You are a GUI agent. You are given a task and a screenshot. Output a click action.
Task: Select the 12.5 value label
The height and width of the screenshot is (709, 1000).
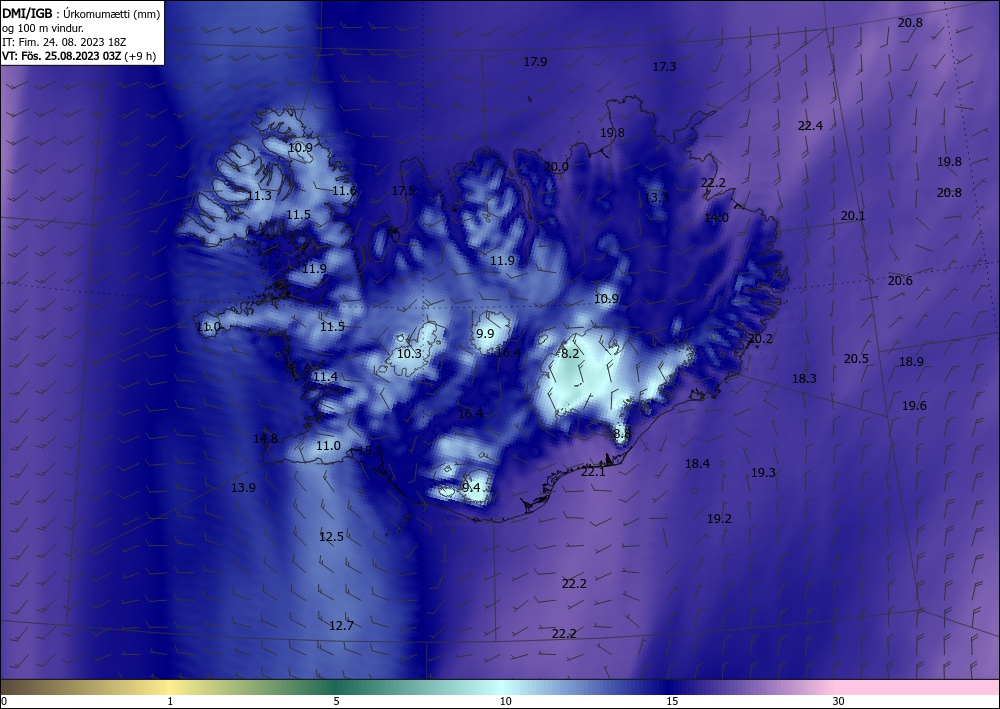[331, 537]
